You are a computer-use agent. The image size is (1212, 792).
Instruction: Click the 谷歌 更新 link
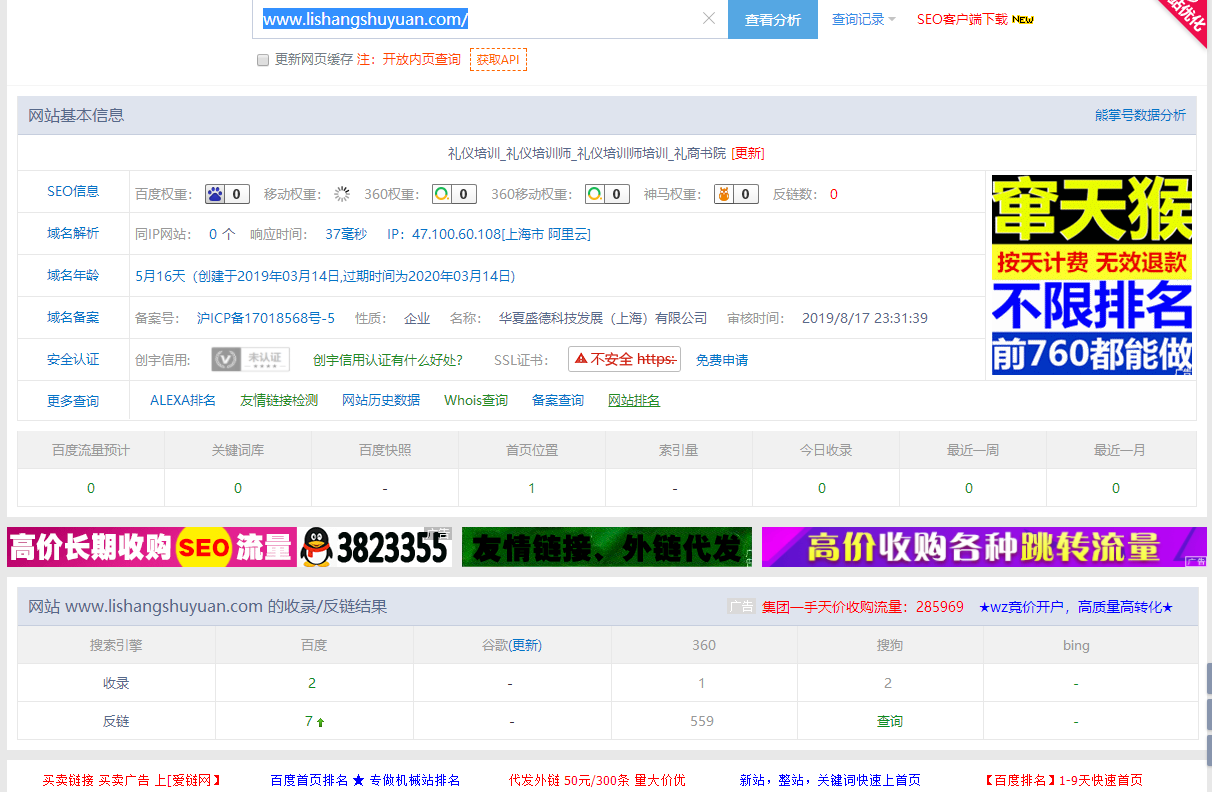pyautogui.click(x=526, y=645)
